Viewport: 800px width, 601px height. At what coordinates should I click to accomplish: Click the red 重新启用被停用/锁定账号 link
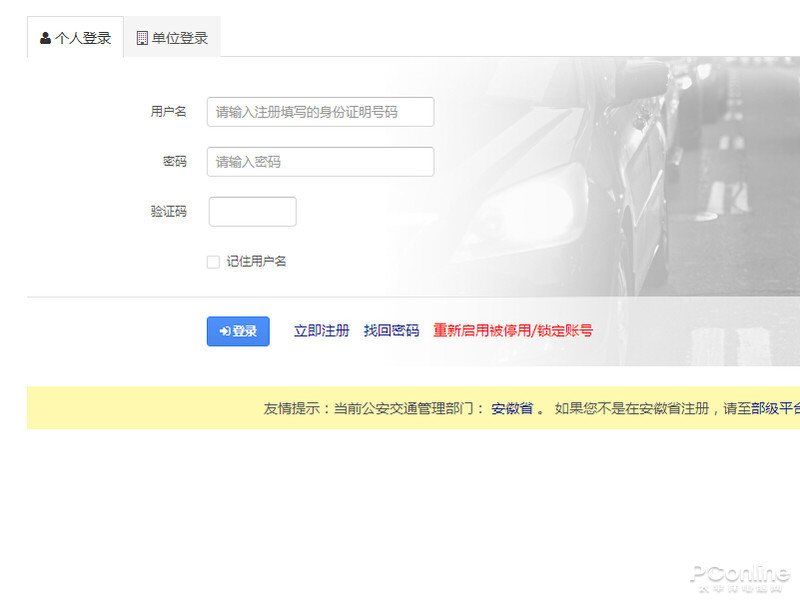tap(513, 329)
